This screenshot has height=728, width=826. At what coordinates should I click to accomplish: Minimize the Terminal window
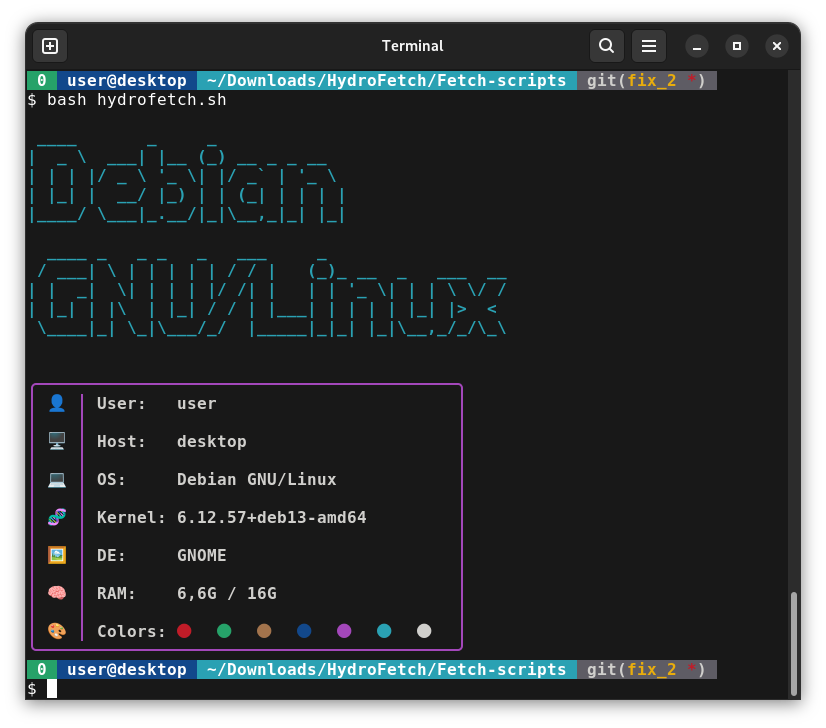[697, 46]
